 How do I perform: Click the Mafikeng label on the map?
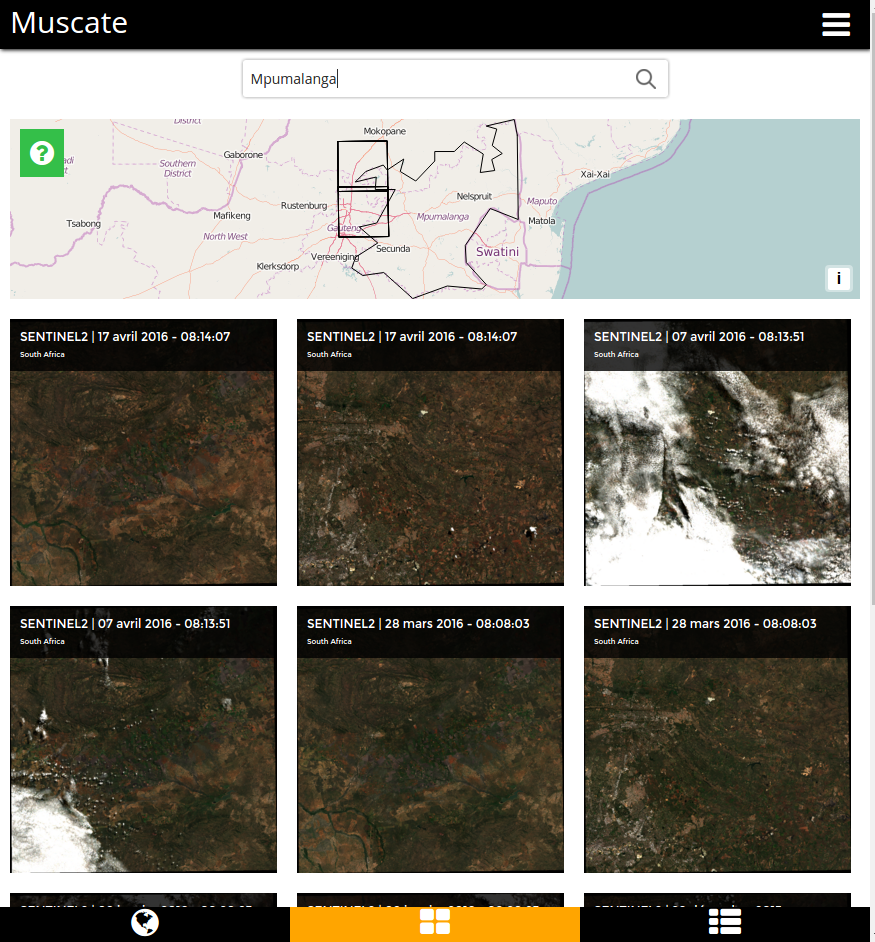(x=232, y=216)
